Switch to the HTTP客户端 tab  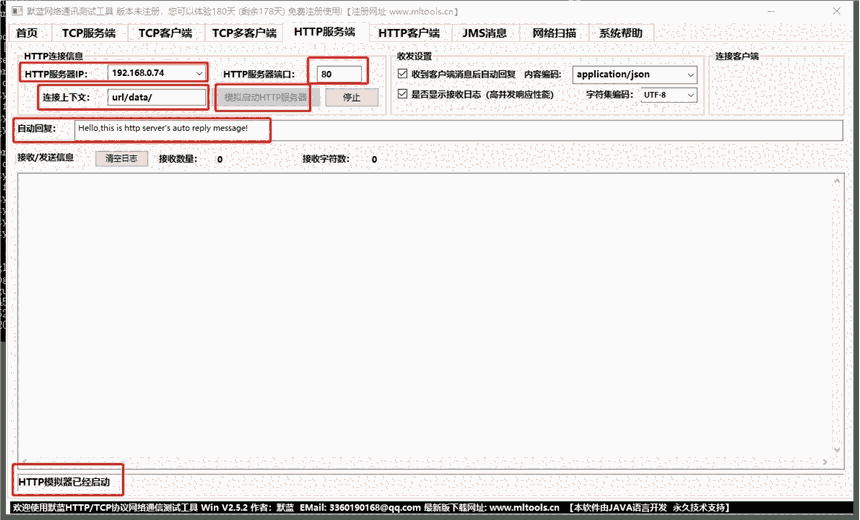click(408, 33)
